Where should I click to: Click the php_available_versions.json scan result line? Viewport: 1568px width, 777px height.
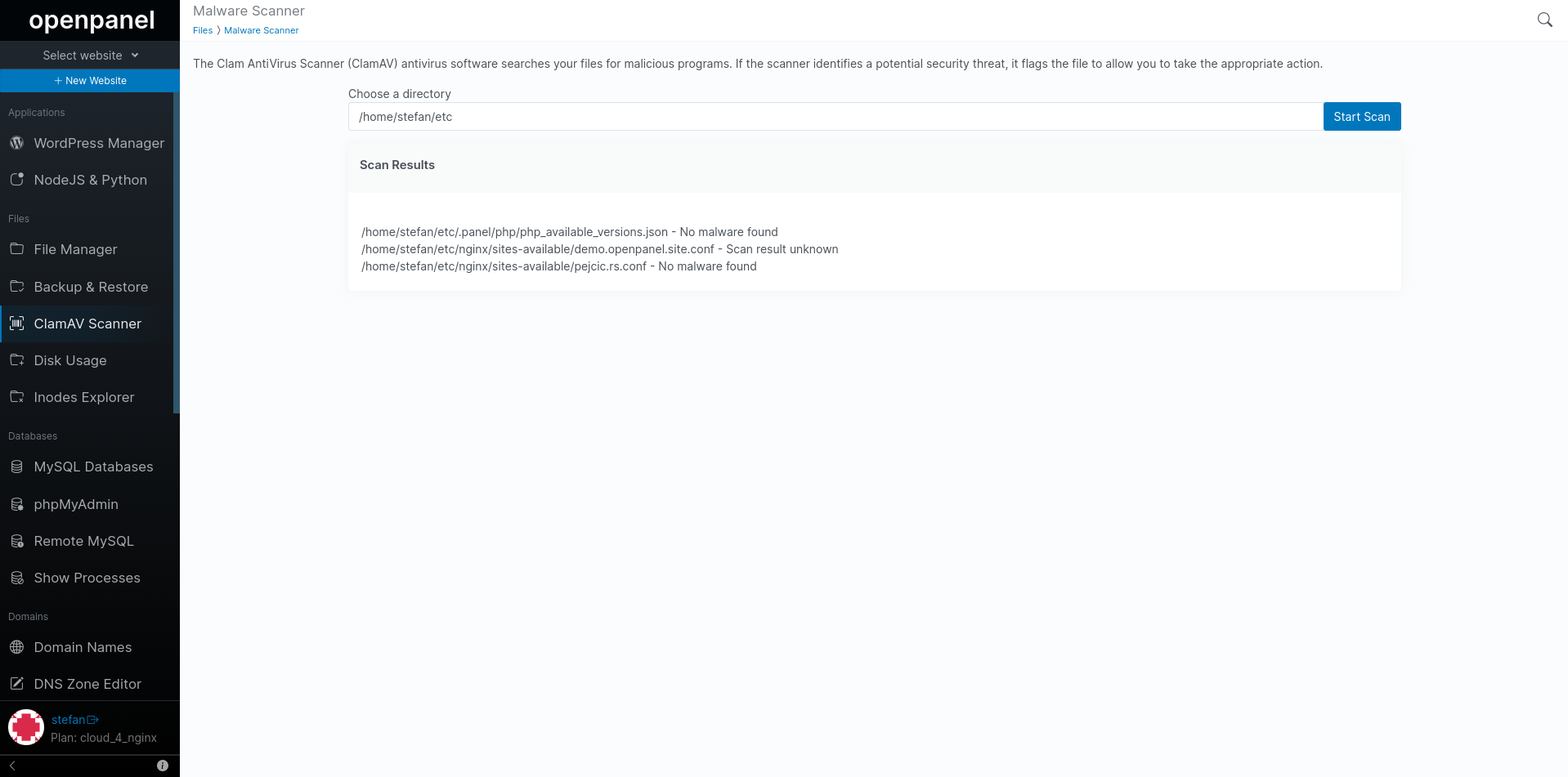pyautogui.click(x=570, y=232)
